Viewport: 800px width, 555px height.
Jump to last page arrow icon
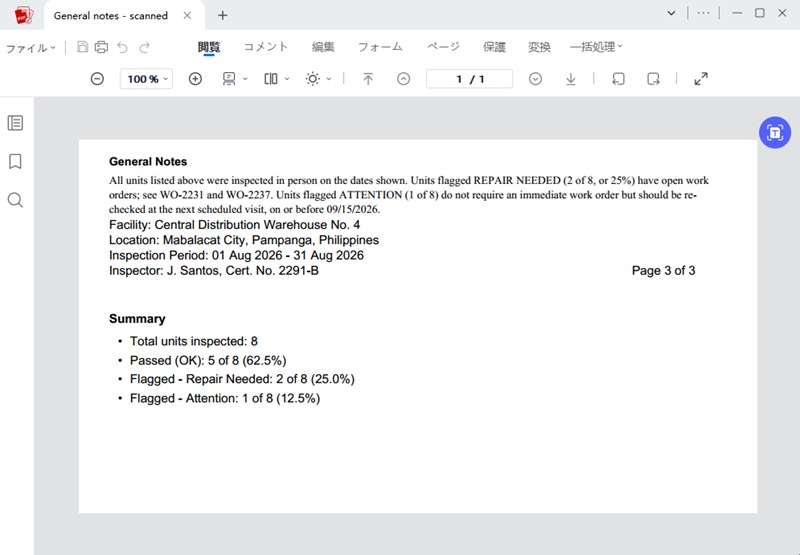click(x=571, y=79)
